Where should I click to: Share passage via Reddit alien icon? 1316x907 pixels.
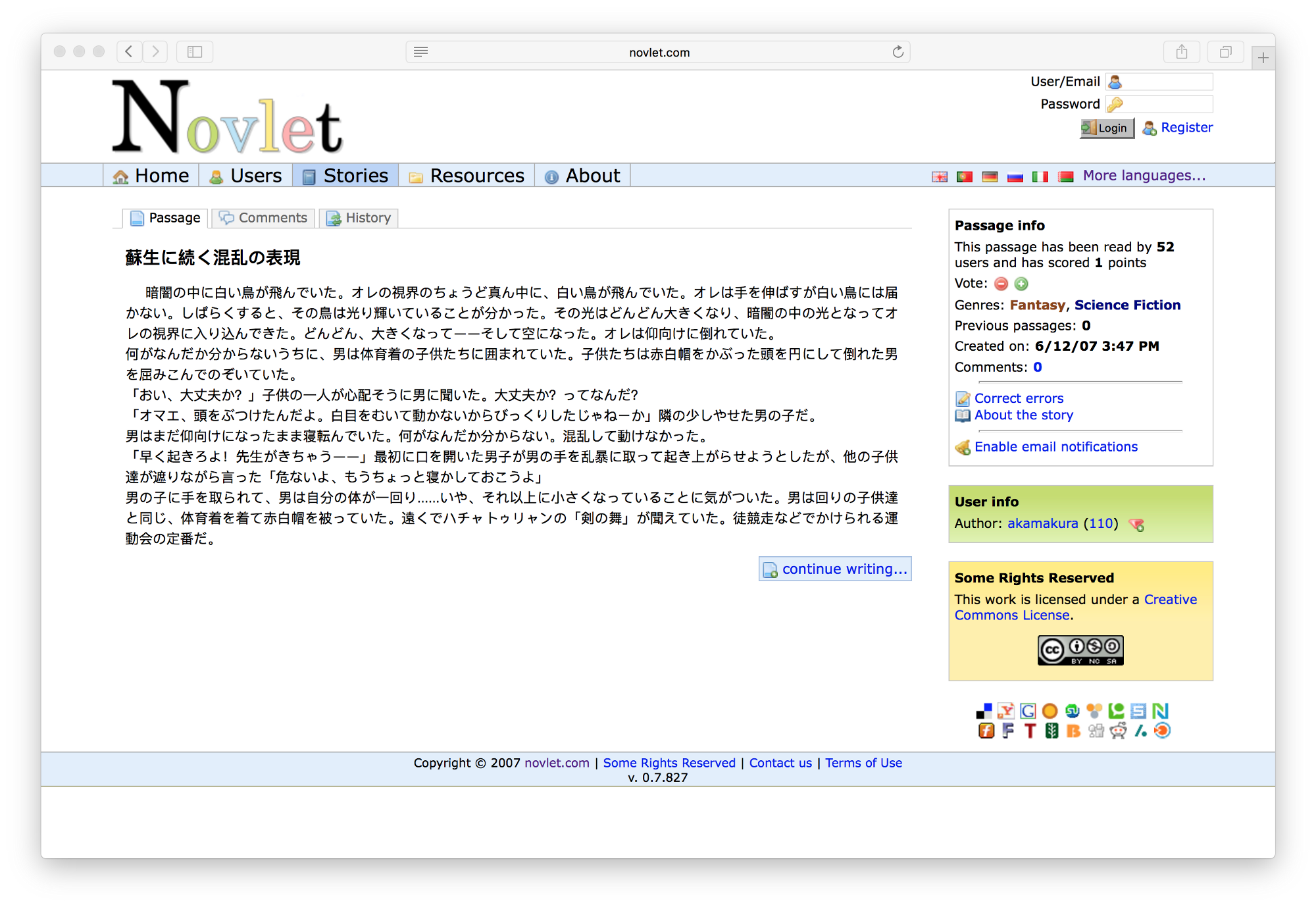coord(1118,731)
